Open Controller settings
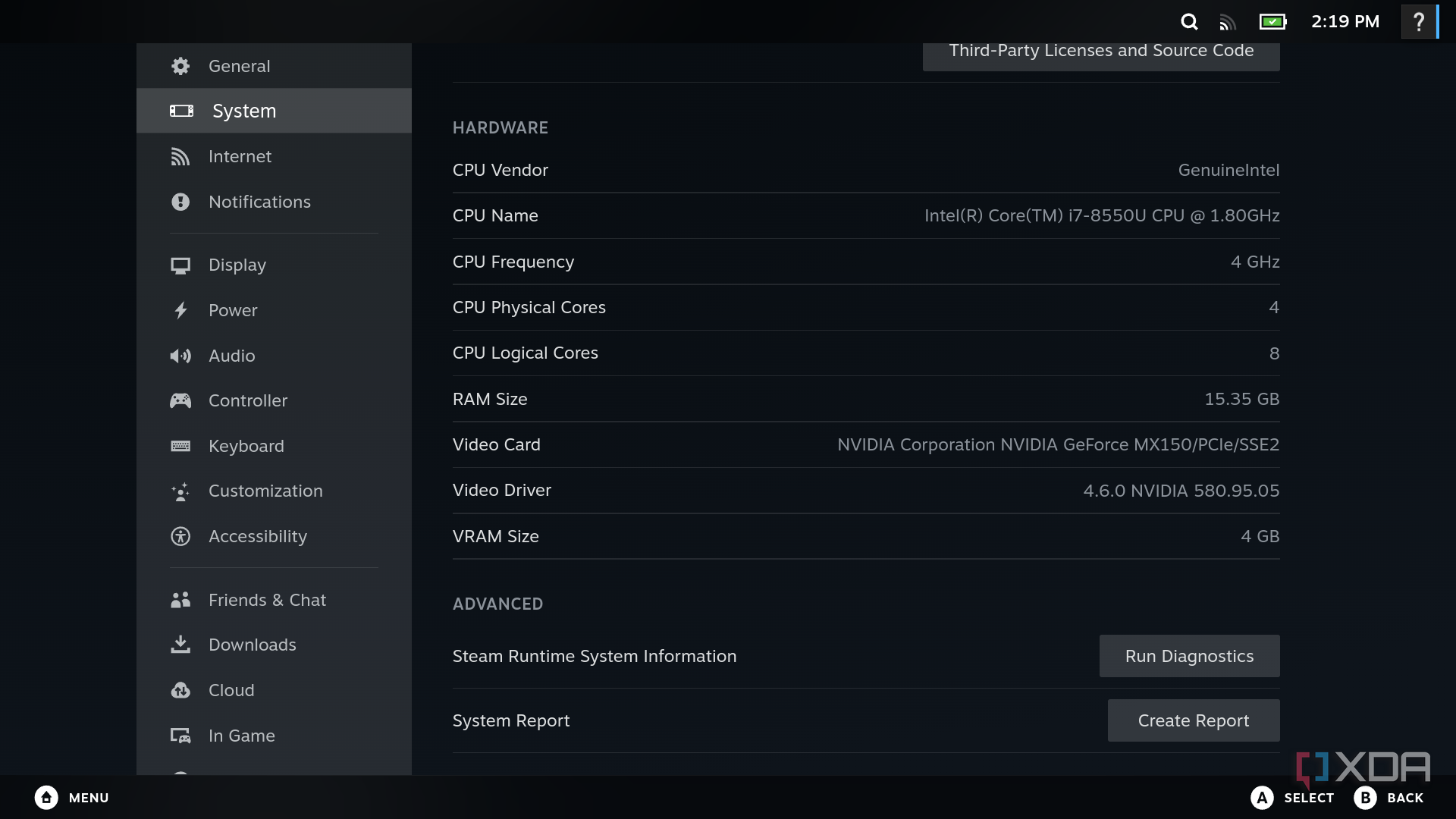 point(274,400)
